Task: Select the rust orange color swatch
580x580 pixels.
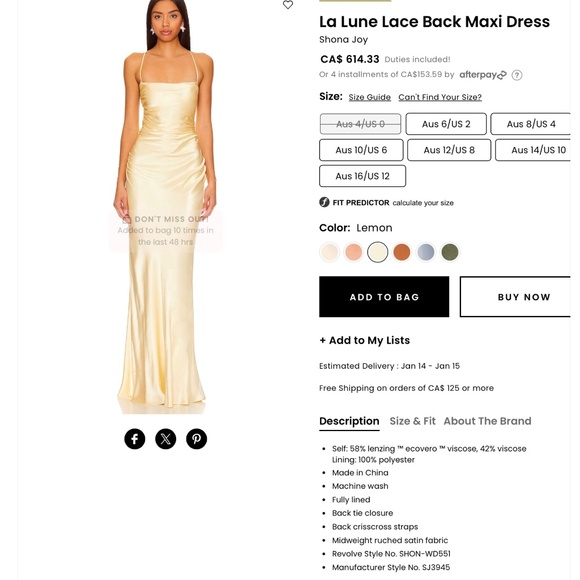Action: [402, 252]
